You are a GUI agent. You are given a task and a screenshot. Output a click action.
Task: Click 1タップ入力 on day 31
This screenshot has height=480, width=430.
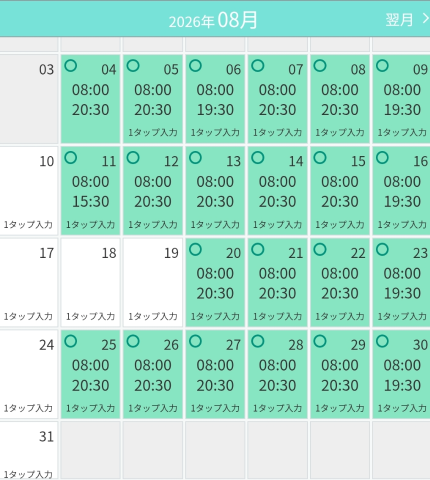(x=28, y=474)
